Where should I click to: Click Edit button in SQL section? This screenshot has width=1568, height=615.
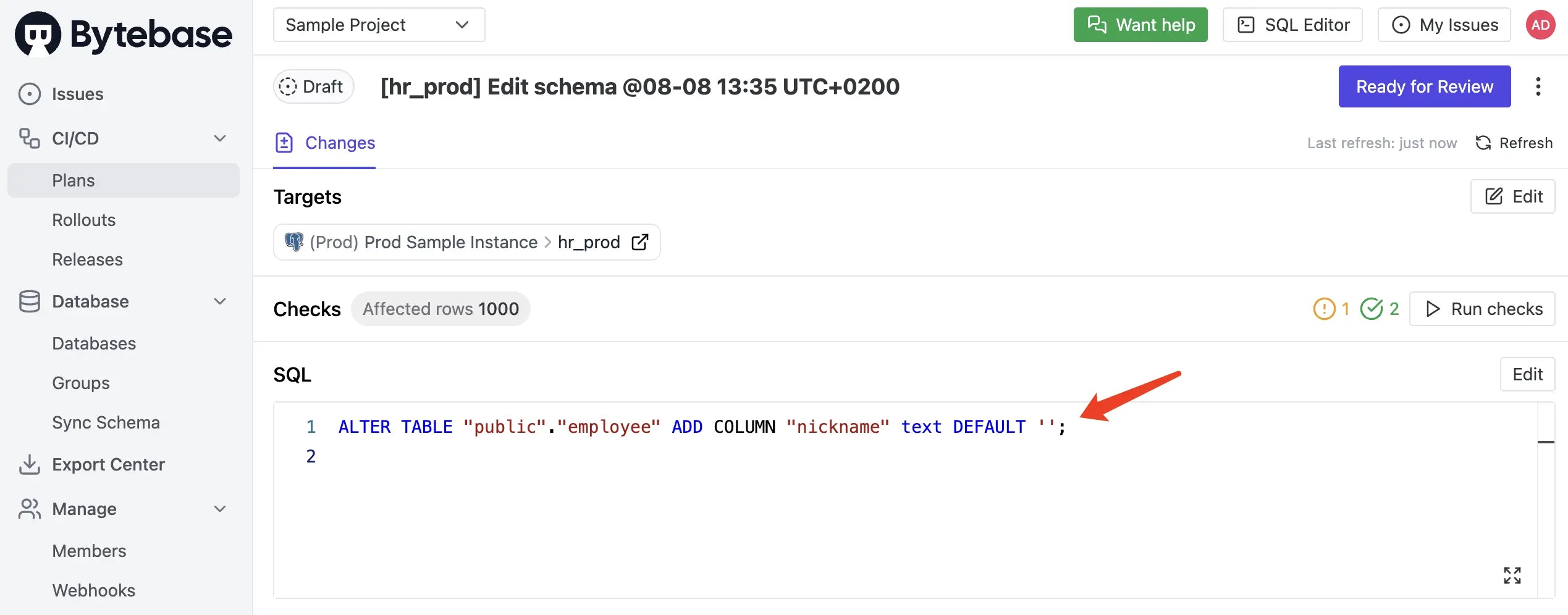pos(1527,374)
